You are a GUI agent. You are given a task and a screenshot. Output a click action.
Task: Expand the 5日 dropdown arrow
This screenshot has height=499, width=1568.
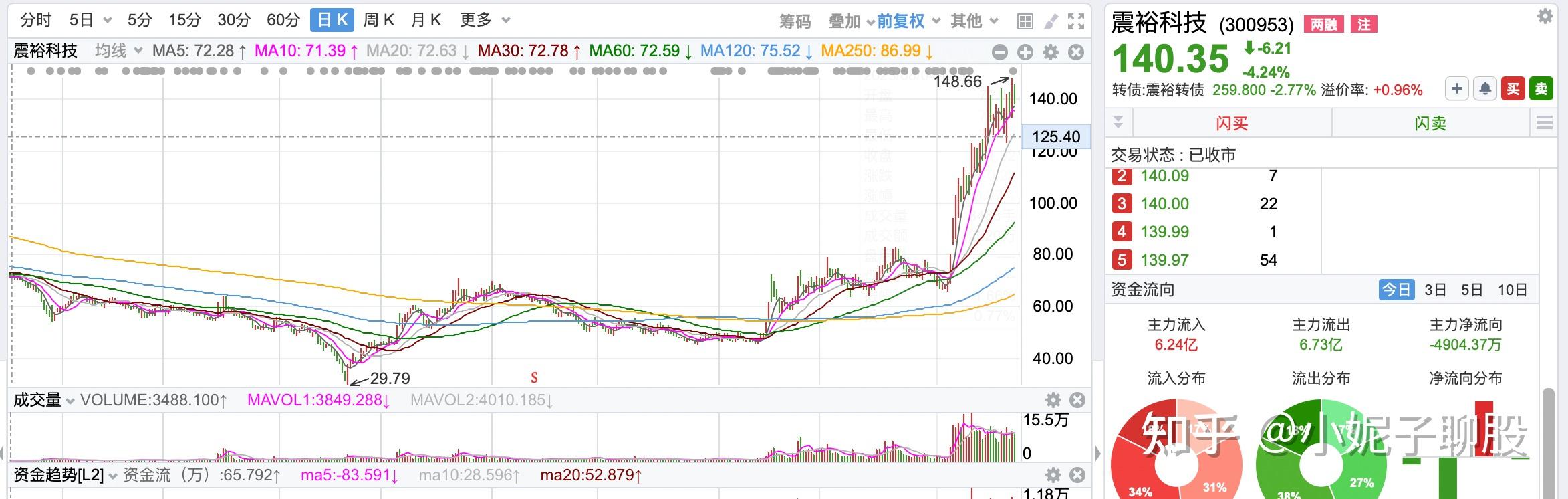click(x=108, y=21)
